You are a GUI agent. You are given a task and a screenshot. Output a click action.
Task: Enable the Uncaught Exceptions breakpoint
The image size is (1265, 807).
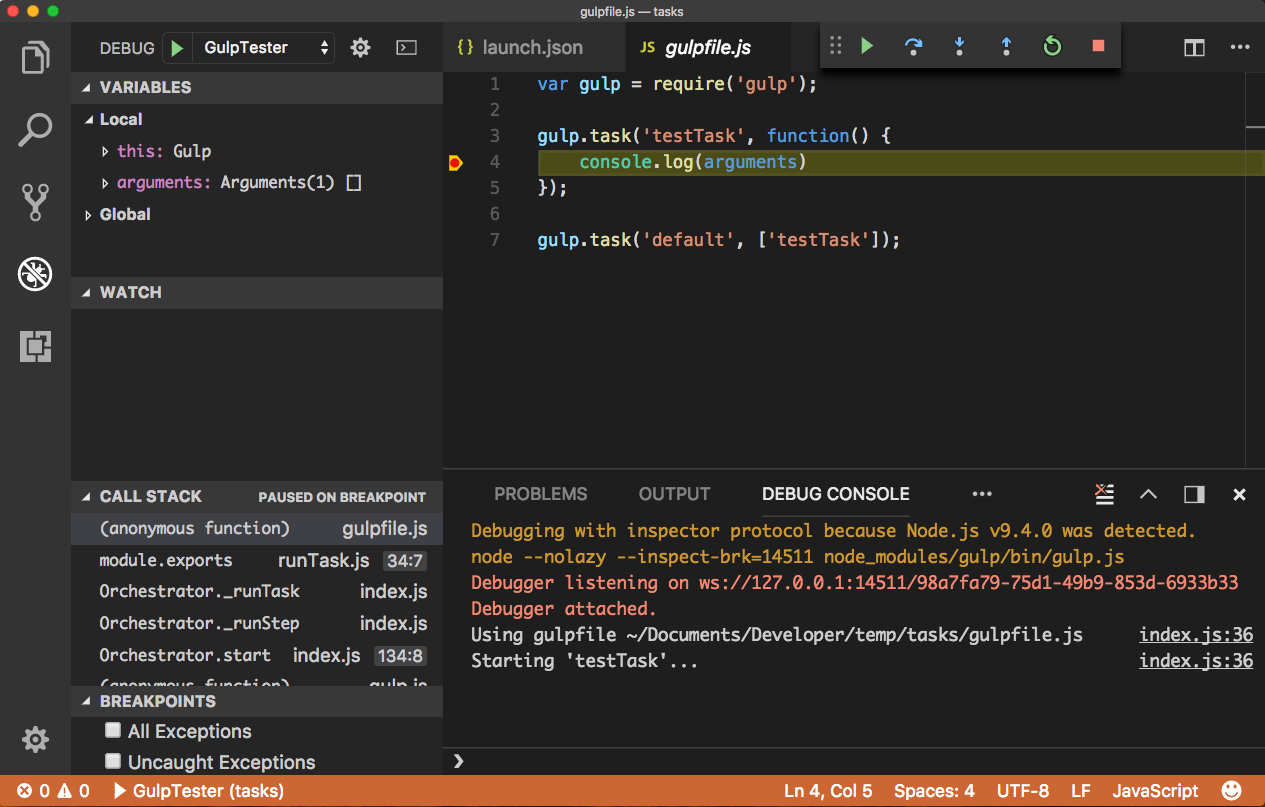[x=114, y=762]
